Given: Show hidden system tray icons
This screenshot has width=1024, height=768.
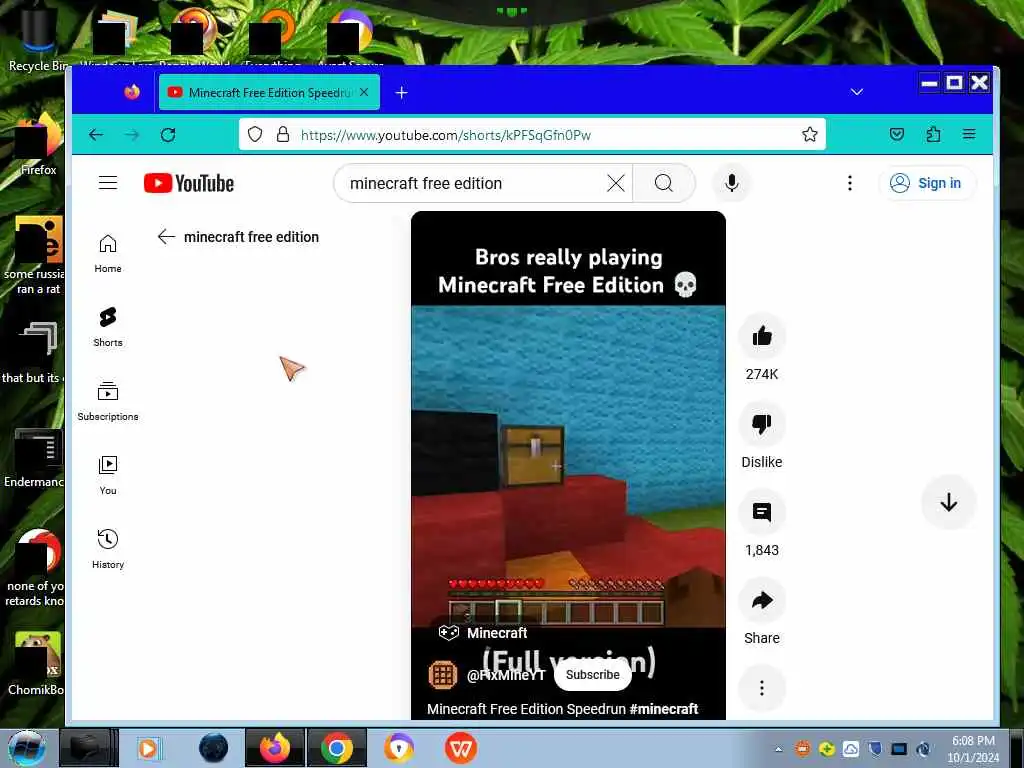Looking at the screenshot, I should point(778,749).
